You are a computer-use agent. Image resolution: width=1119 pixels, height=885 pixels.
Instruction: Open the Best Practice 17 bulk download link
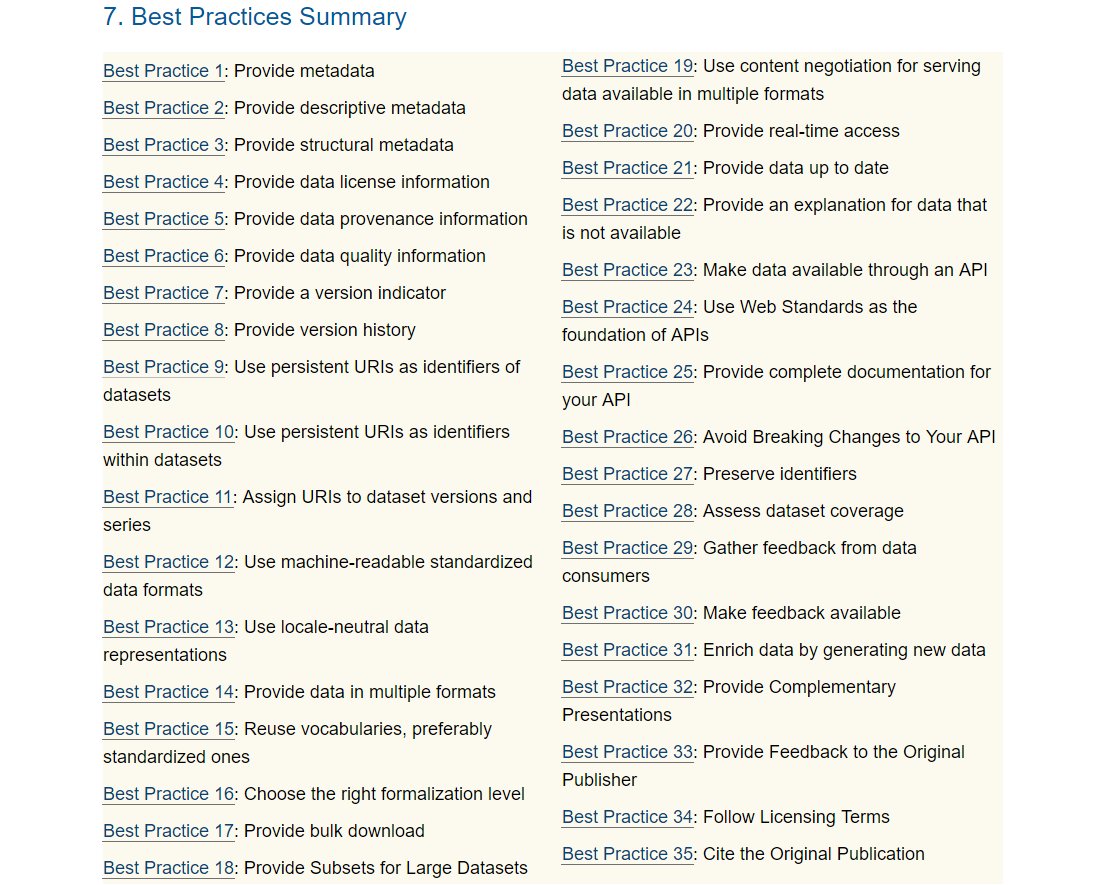(x=168, y=831)
